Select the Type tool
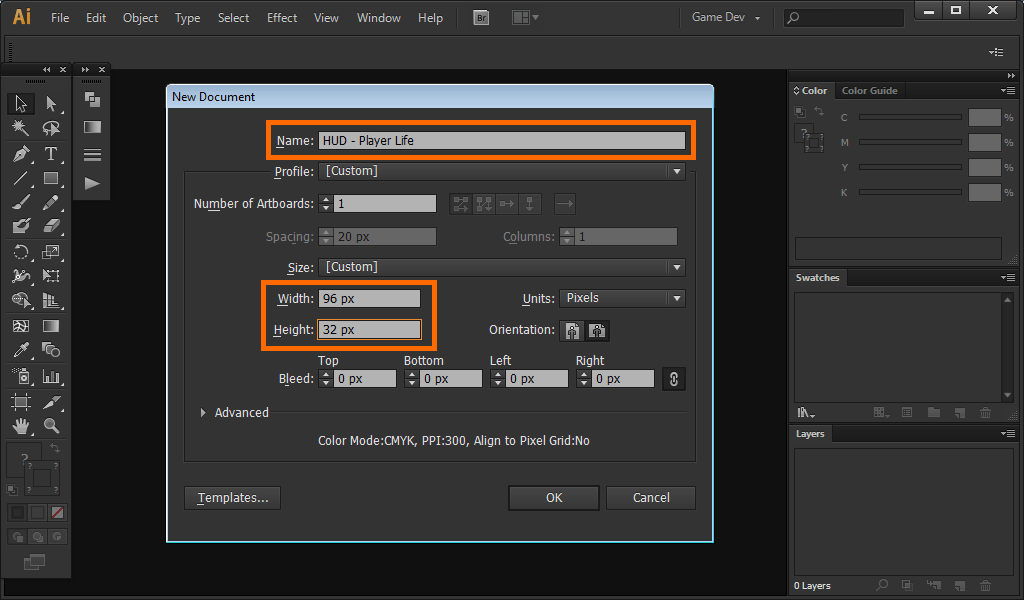The width and height of the screenshot is (1024, 600). (51, 154)
